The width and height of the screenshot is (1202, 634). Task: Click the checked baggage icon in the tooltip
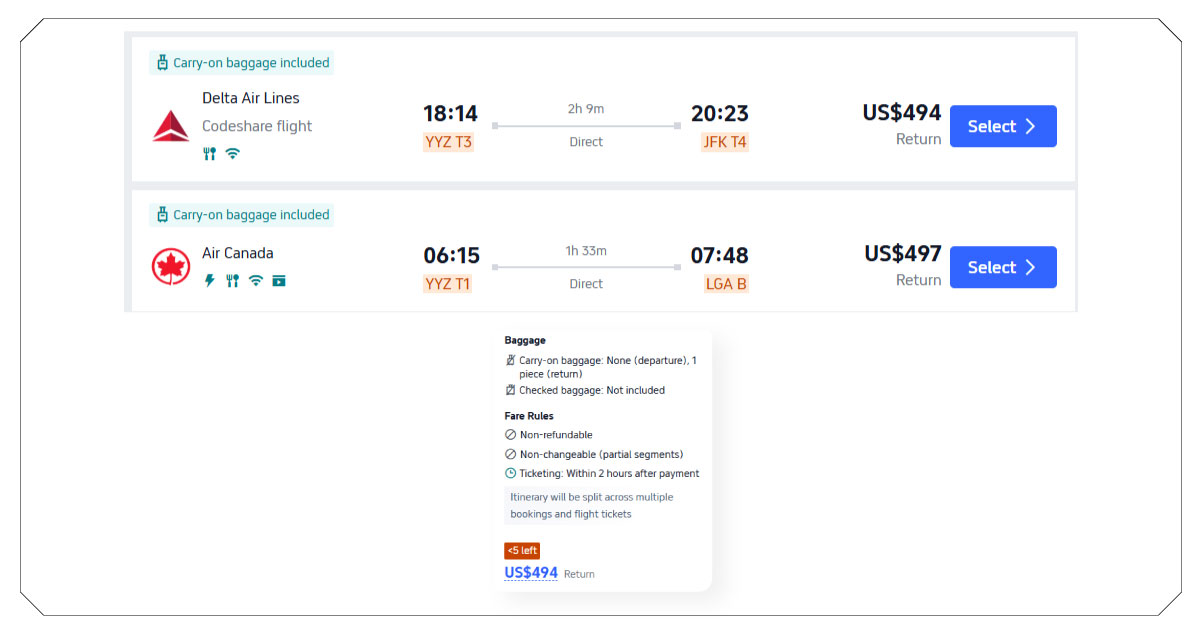pos(510,390)
